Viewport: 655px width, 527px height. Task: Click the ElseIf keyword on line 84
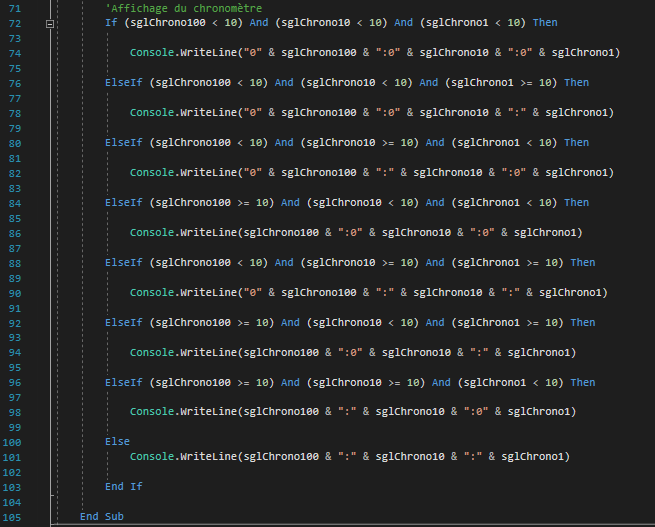[x=124, y=203]
